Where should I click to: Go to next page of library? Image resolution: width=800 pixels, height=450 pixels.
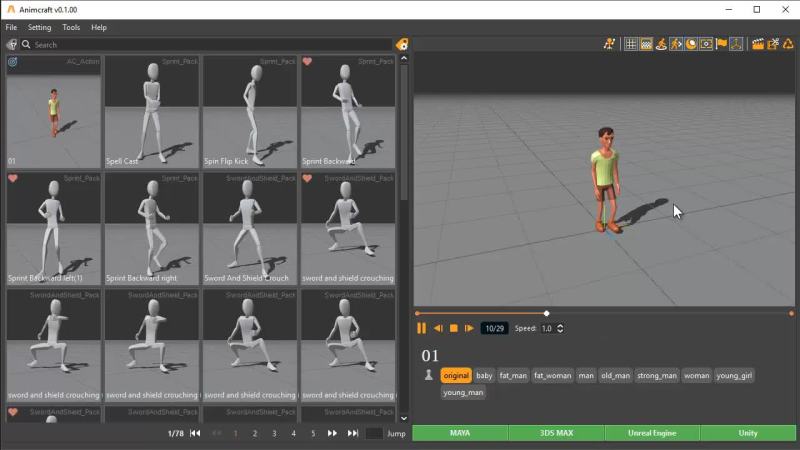[x=332, y=433]
